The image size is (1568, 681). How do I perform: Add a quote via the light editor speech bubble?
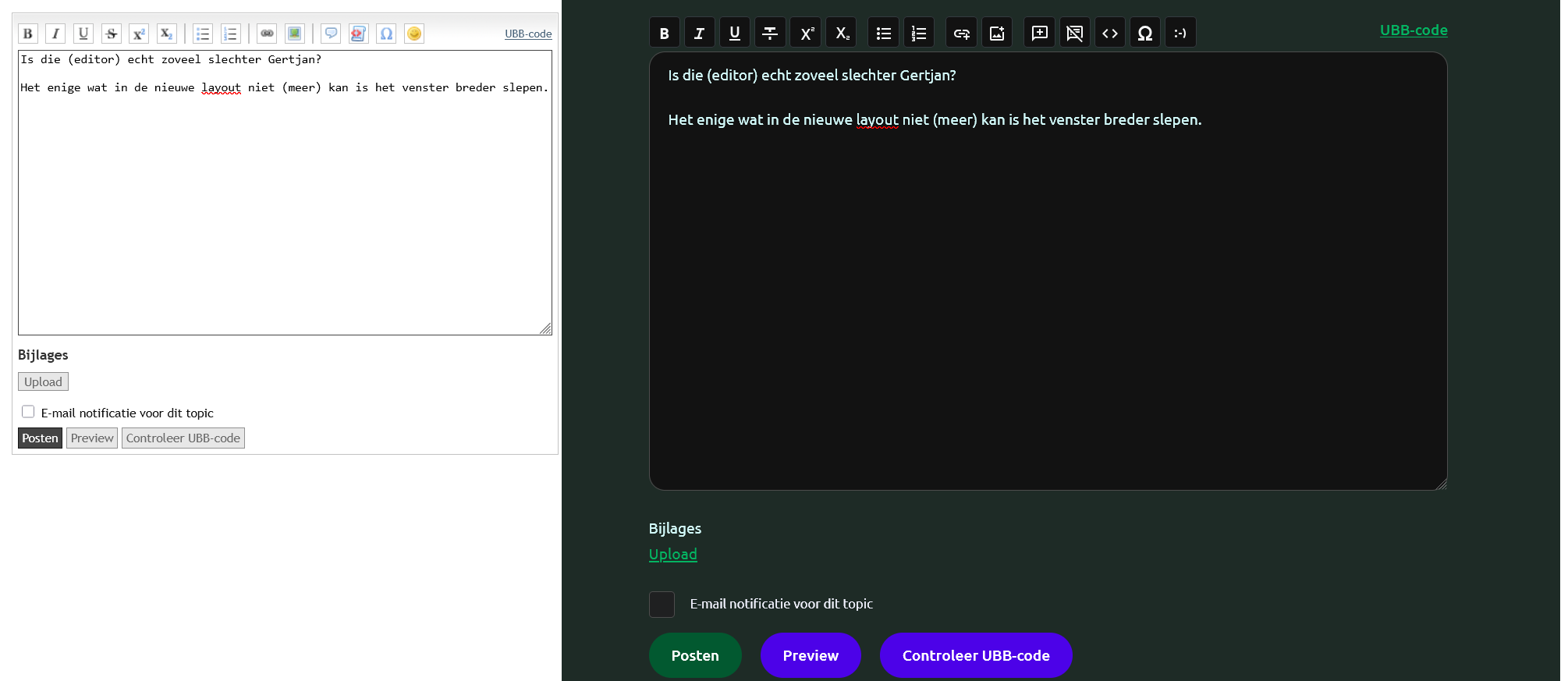(331, 34)
